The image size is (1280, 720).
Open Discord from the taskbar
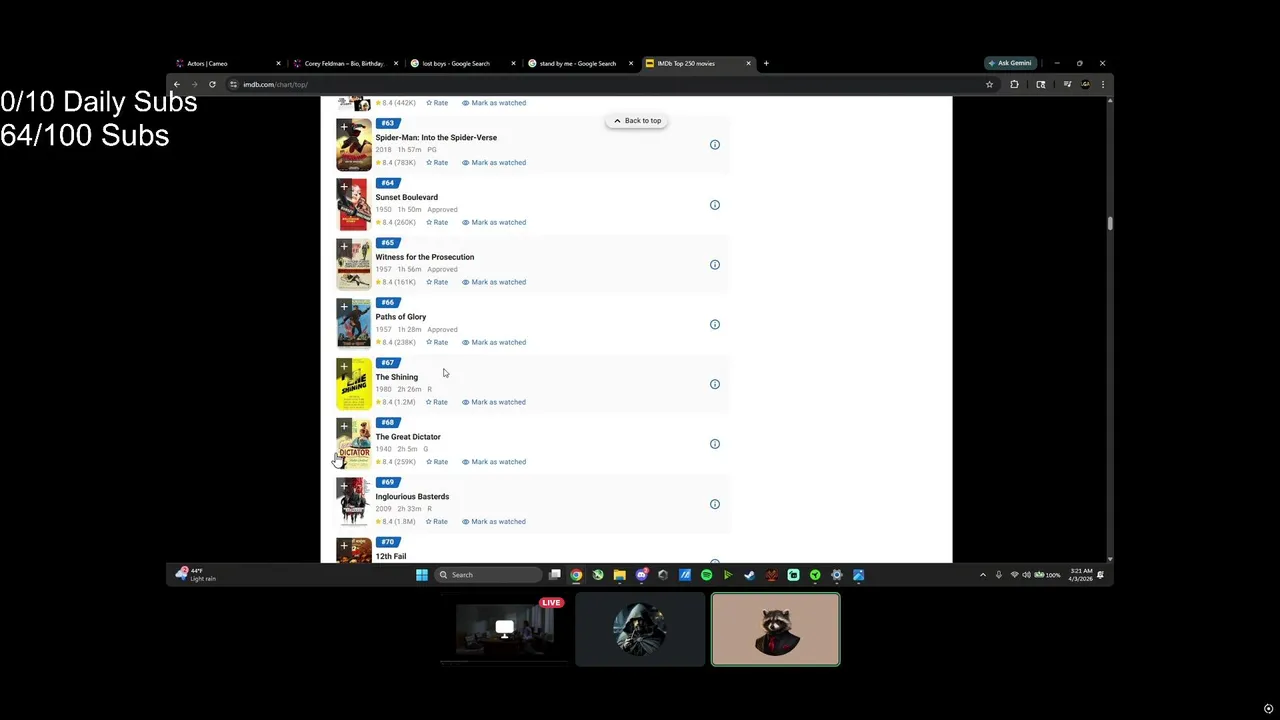[641, 575]
